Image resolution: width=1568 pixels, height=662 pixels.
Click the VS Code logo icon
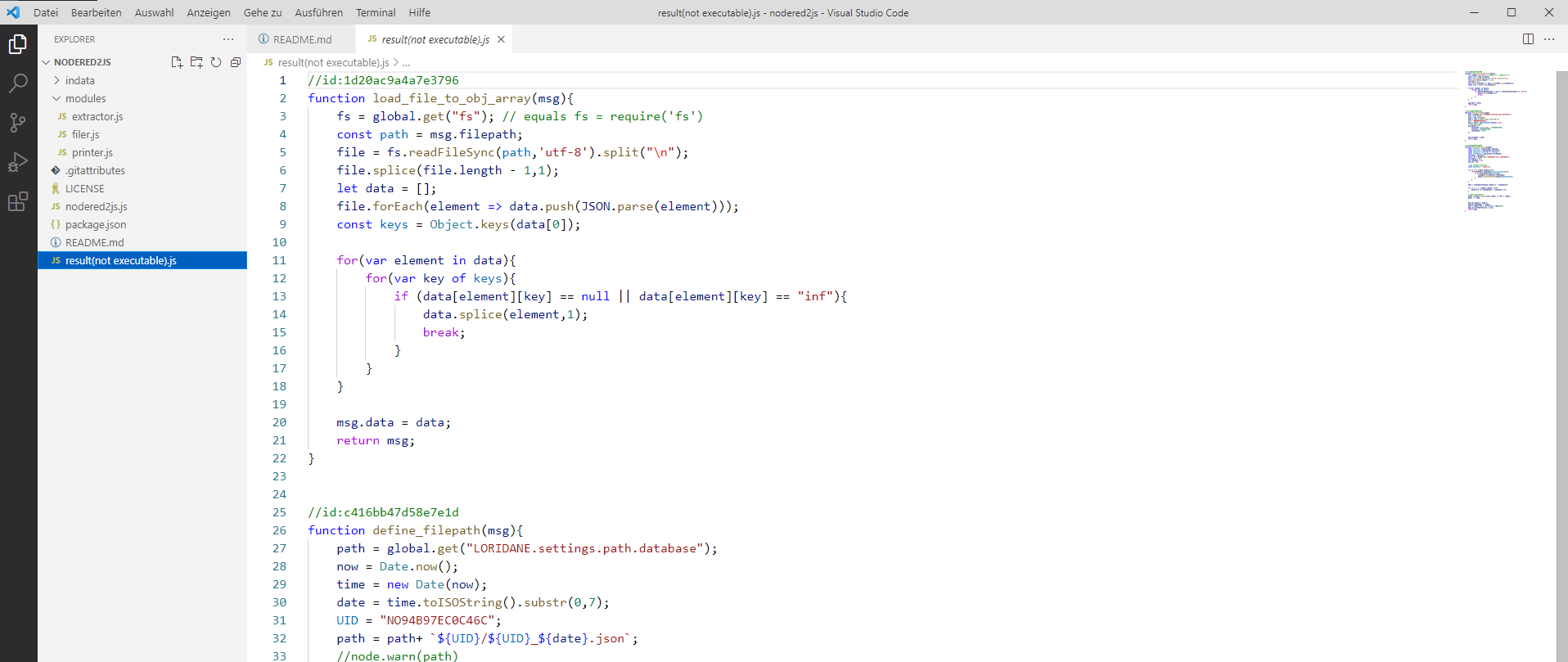[x=13, y=12]
